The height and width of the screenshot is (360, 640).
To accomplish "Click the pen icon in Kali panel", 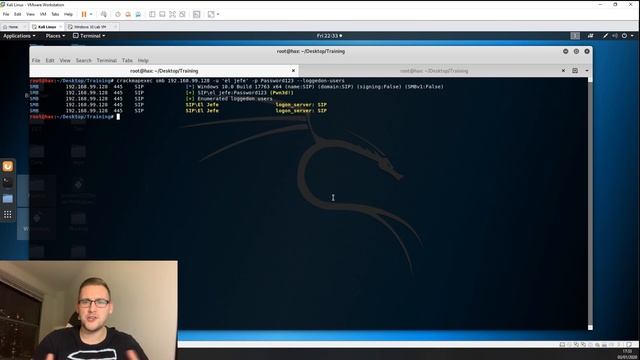I will [606, 36].
